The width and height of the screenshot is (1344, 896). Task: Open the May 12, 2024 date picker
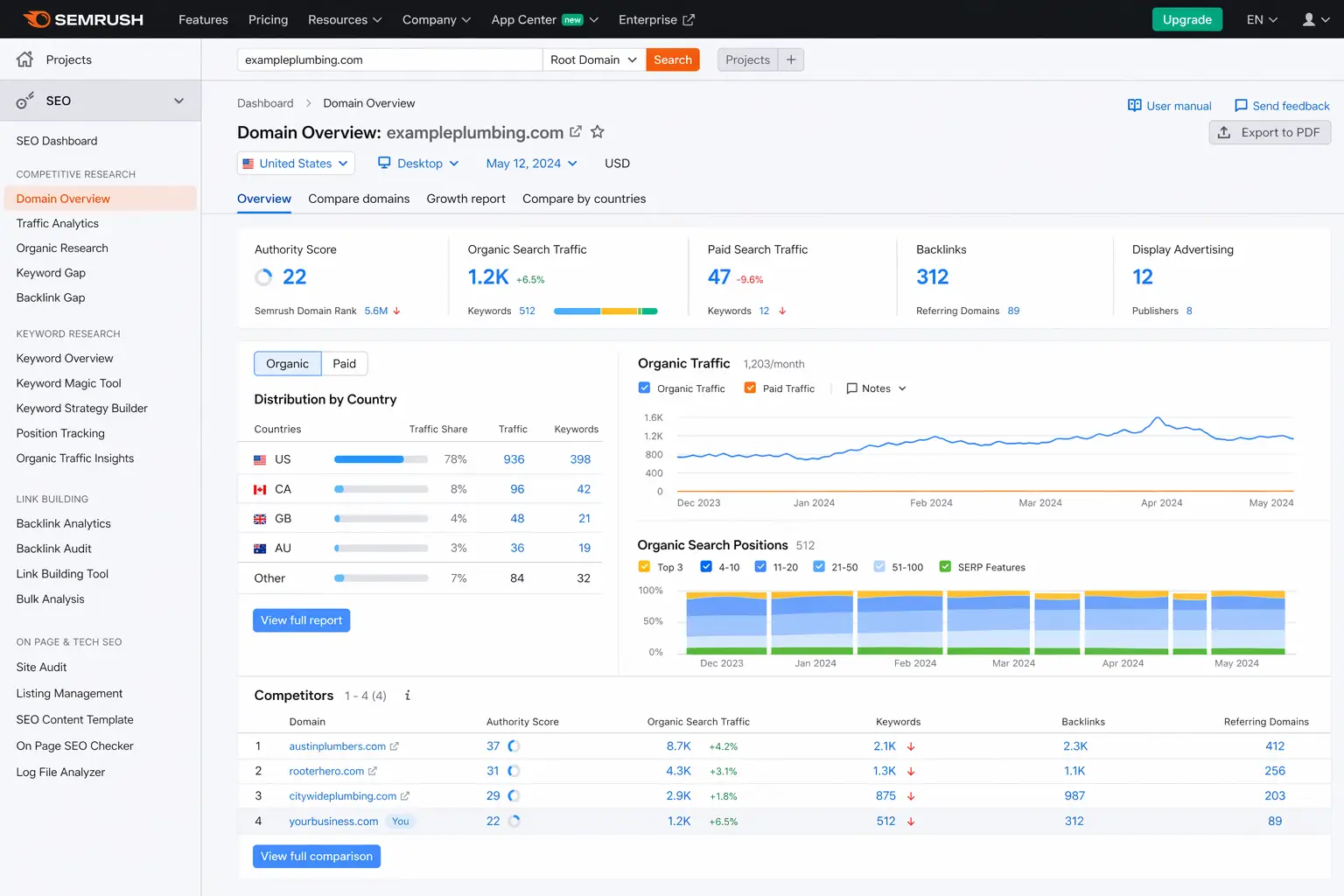click(531, 164)
